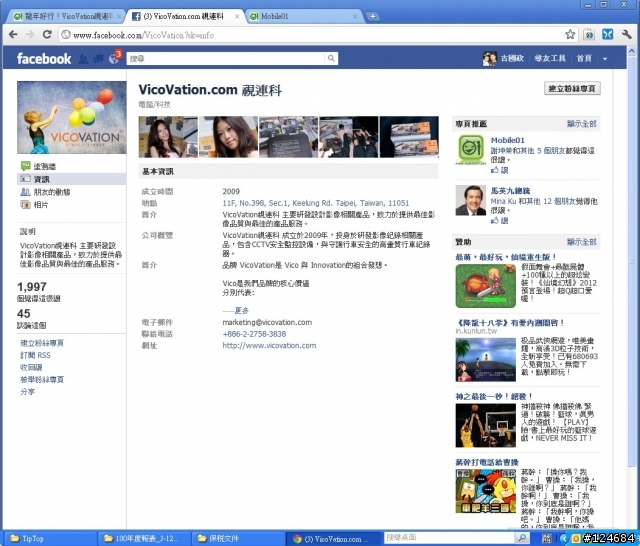Click the taskbar desktop search field
Viewport: 640px width, 546px height.
coord(450,538)
